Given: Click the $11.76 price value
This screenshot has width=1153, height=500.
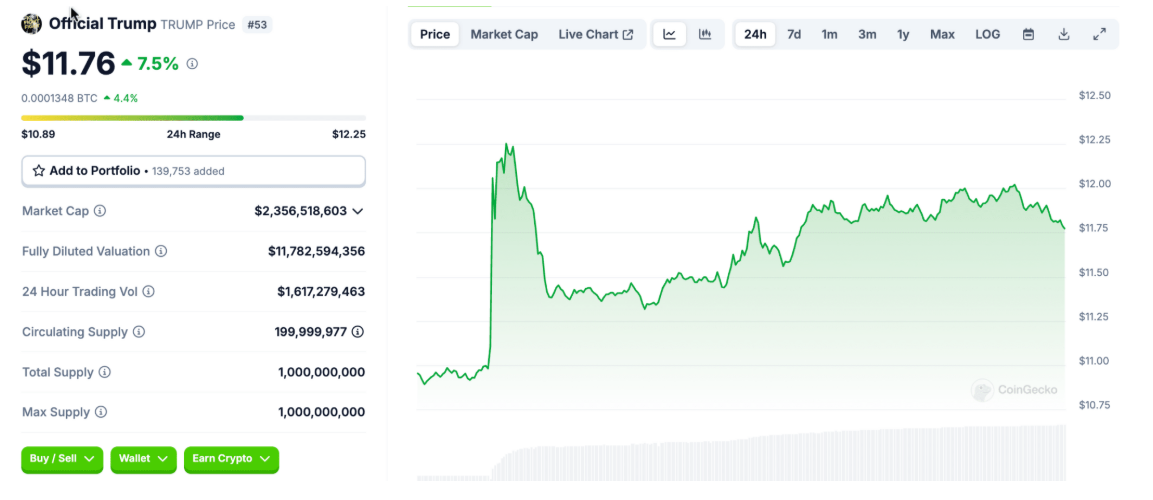Looking at the screenshot, I should [68, 64].
